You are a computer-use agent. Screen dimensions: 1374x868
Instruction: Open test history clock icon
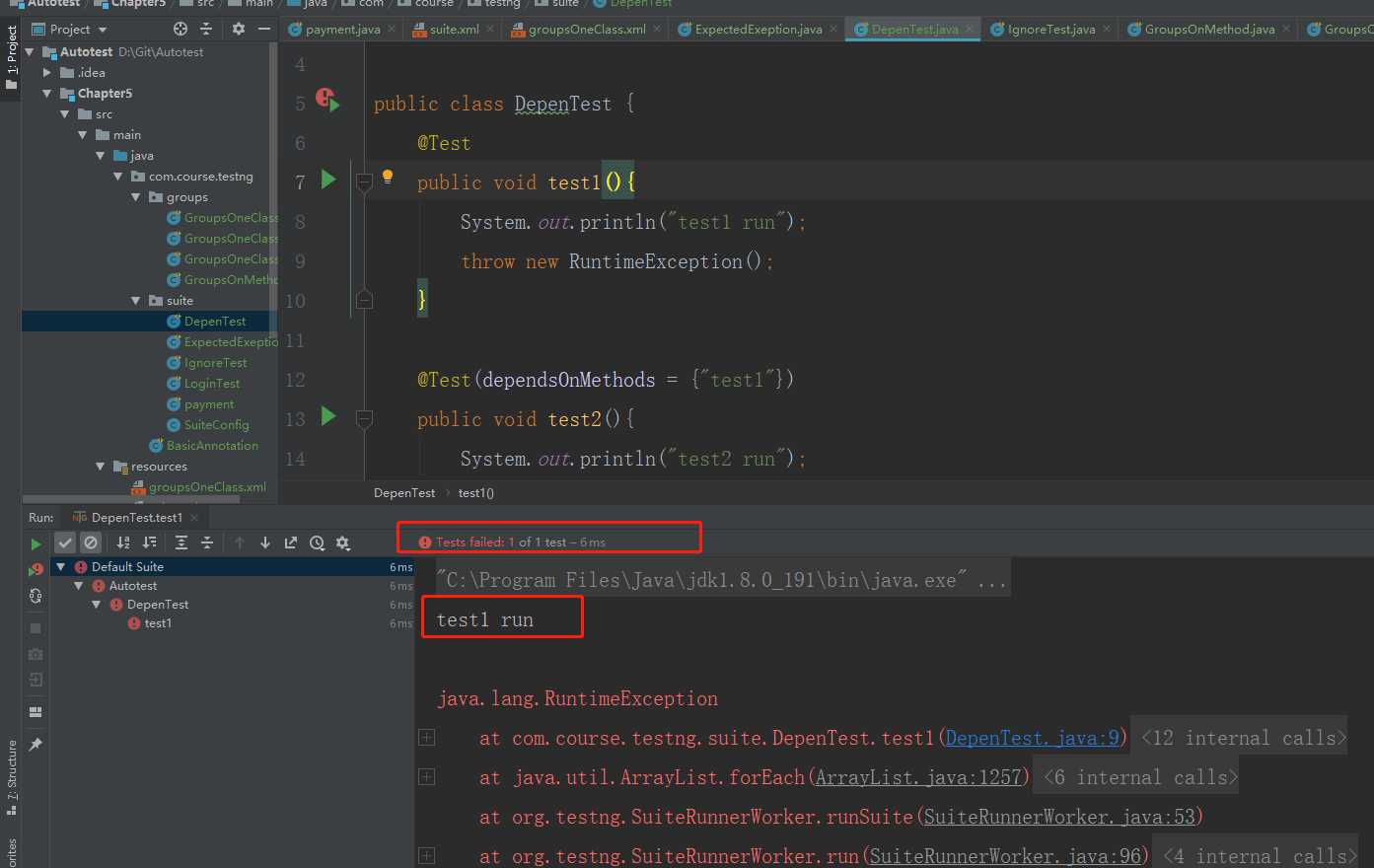pyautogui.click(x=317, y=542)
